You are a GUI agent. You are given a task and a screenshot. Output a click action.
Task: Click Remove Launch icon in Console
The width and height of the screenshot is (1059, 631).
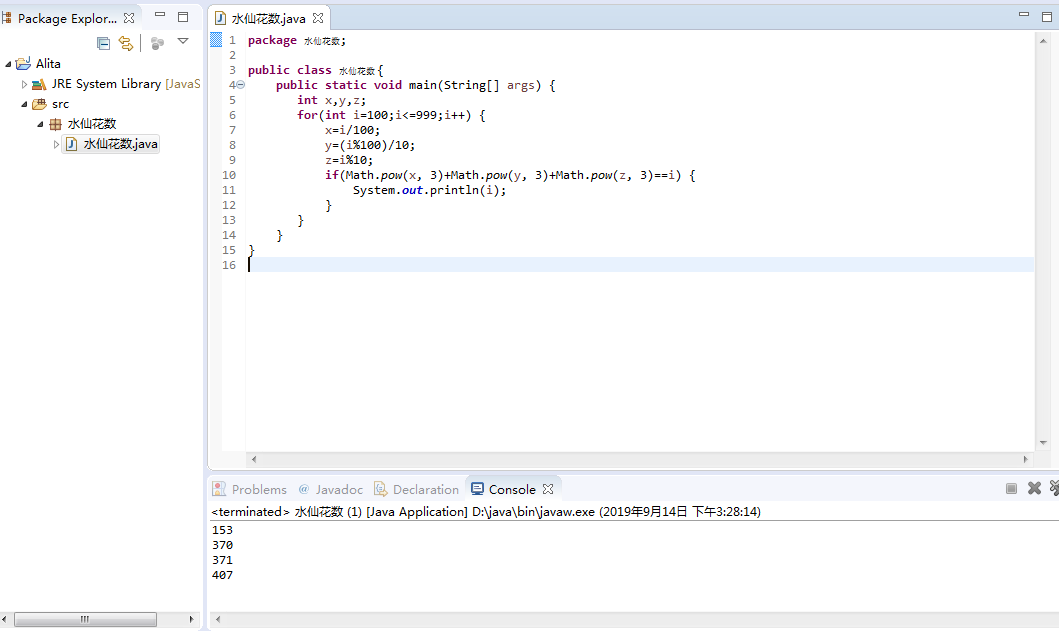tap(1034, 488)
